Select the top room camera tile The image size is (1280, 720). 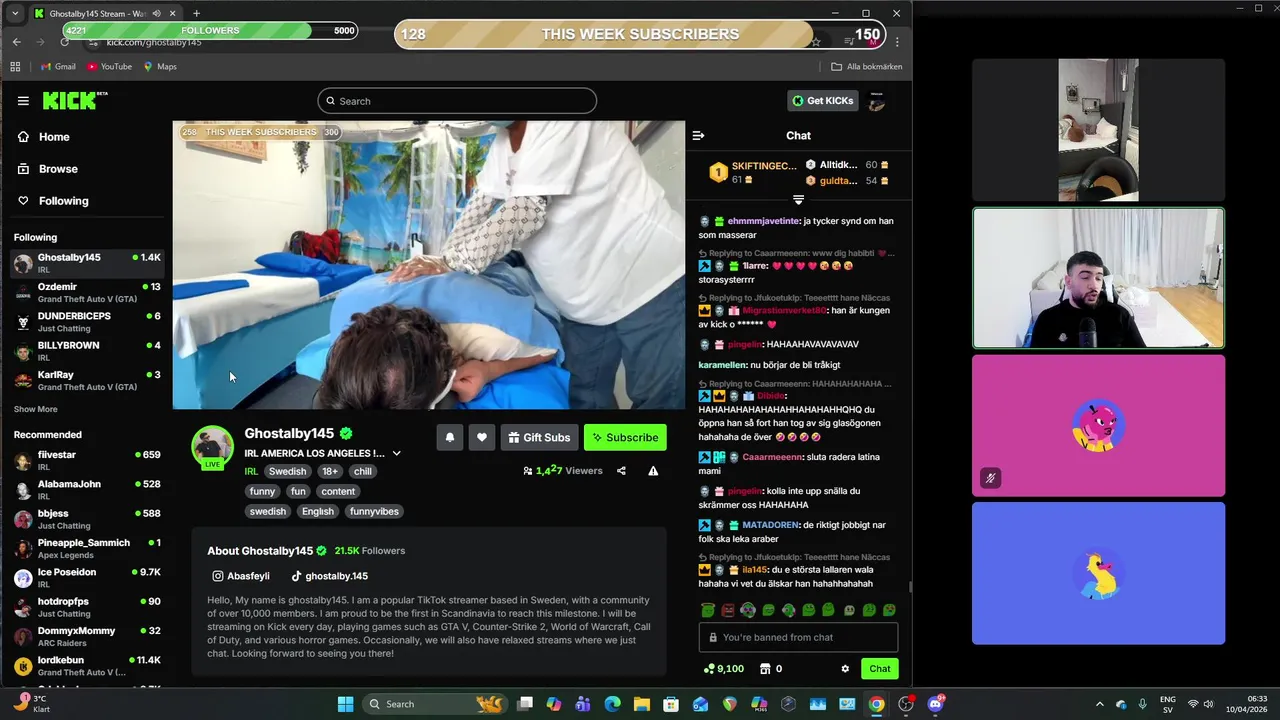click(x=1098, y=130)
